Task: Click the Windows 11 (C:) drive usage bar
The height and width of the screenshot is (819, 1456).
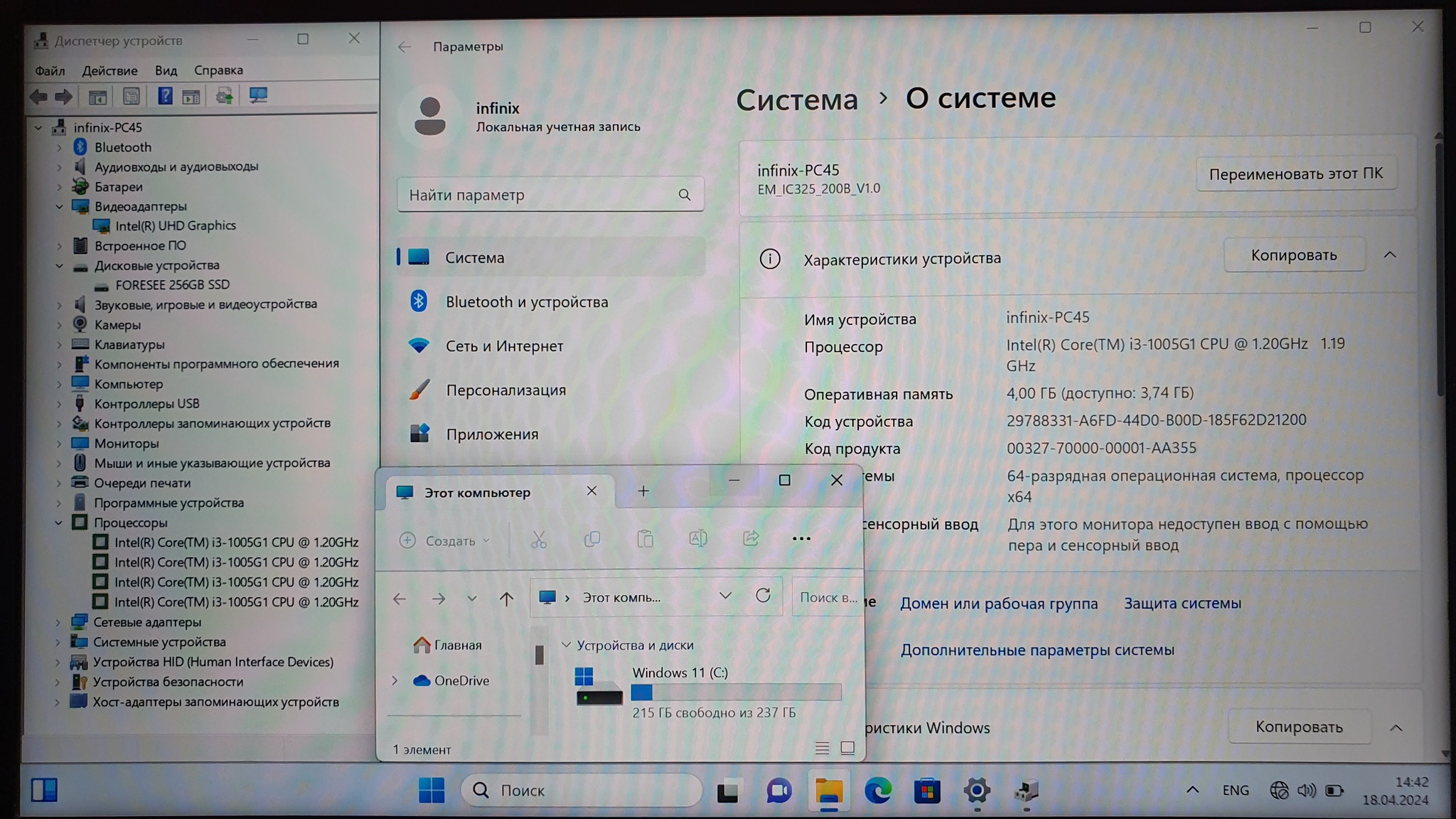Action: point(736,692)
